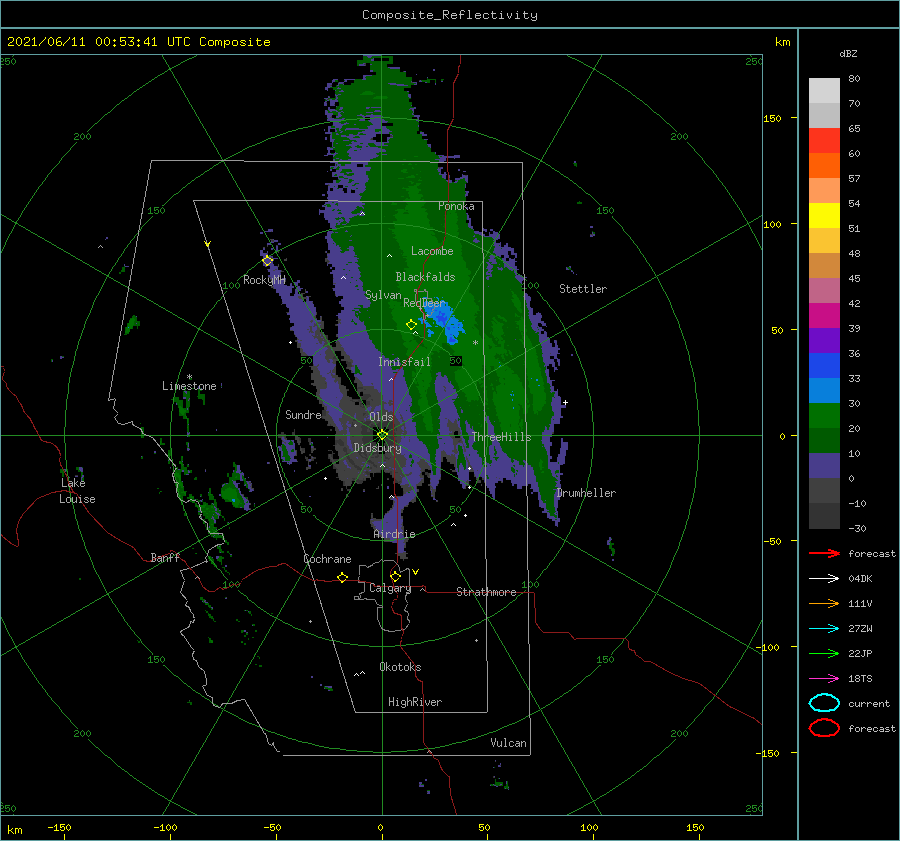Click the magenta 18TS arrow legend icon
900x841 pixels.
coord(824,679)
